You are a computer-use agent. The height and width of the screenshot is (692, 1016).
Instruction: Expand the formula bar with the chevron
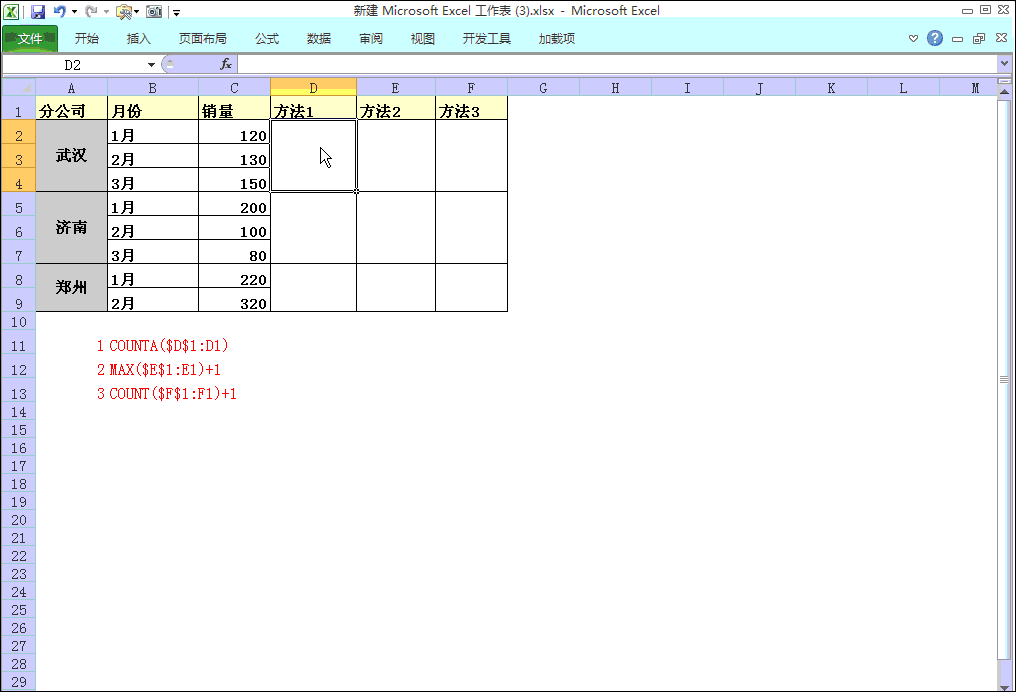point(1004,63)
